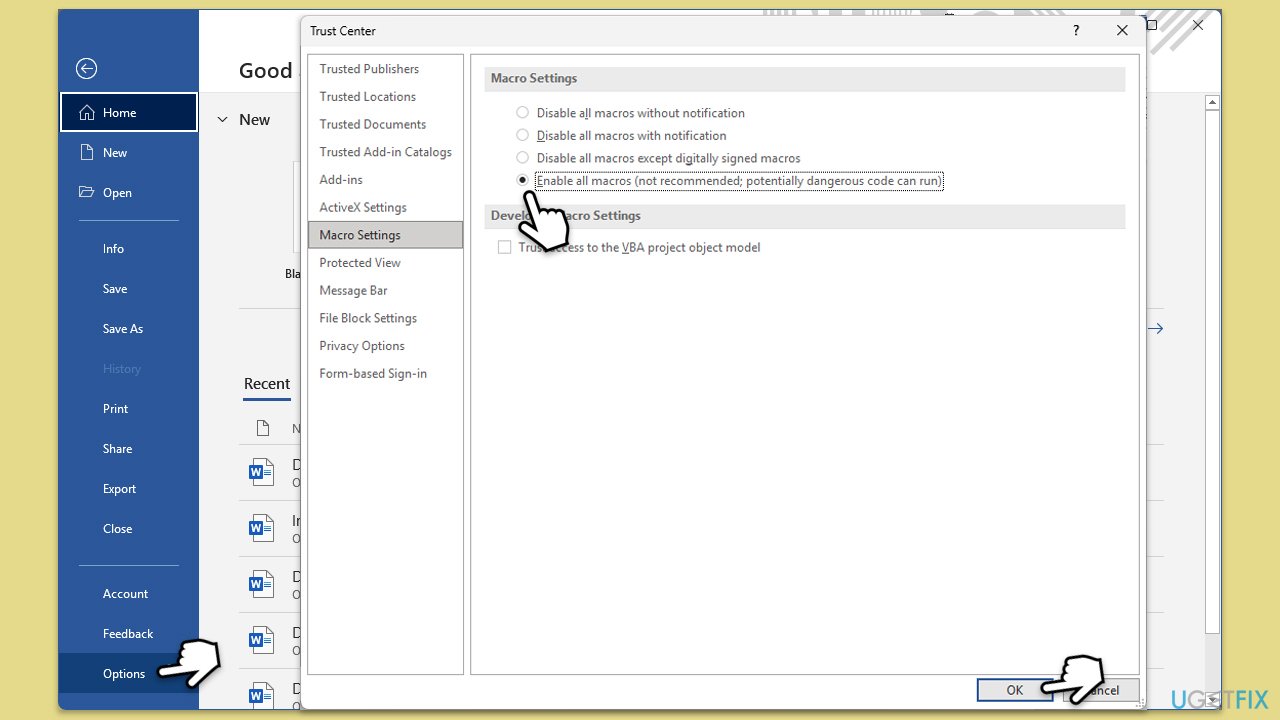
Task: Open the Add-ins category
Action: [385, 179]
